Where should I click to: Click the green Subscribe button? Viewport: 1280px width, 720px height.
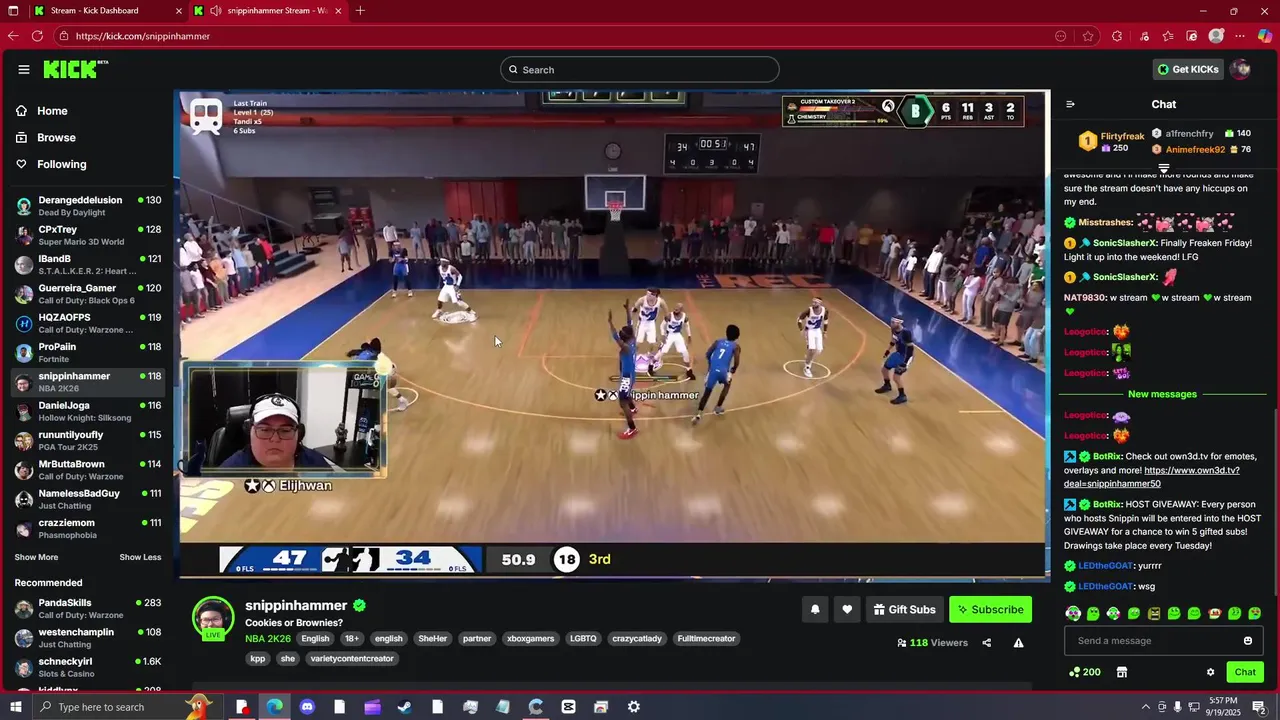pyautogui.click(x=990, y=609)
